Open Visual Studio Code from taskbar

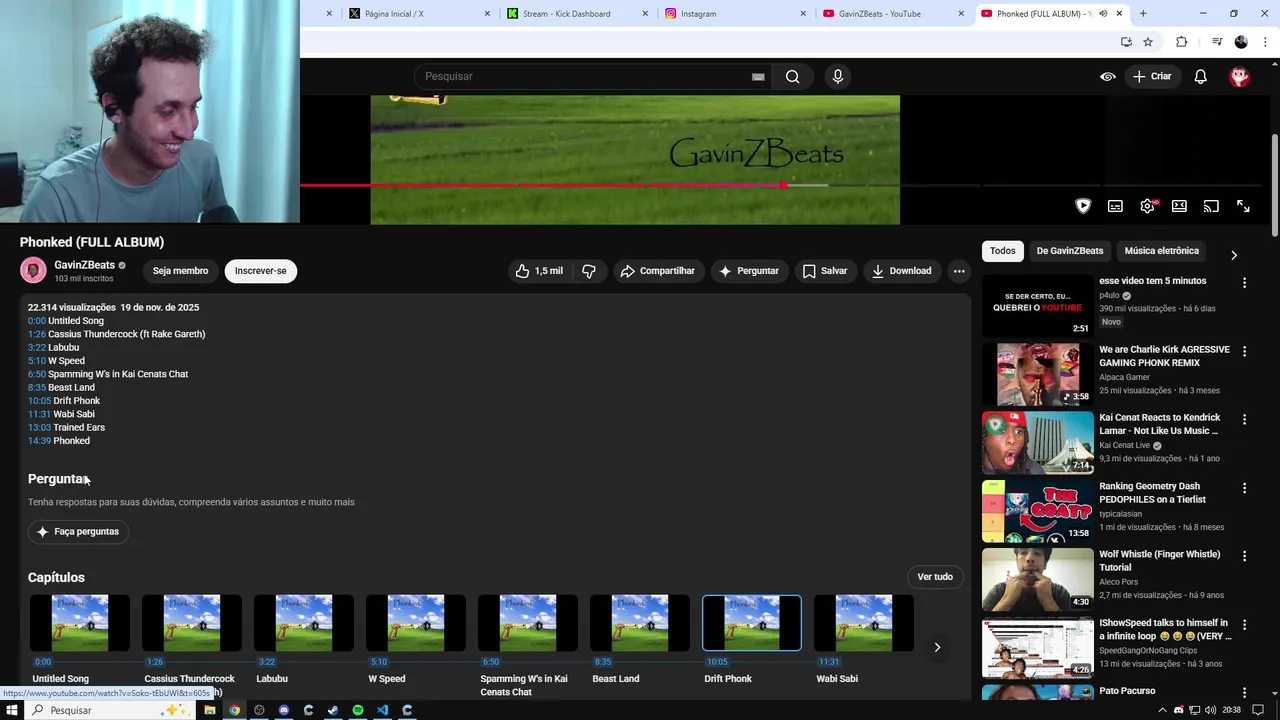click(382, 710)
